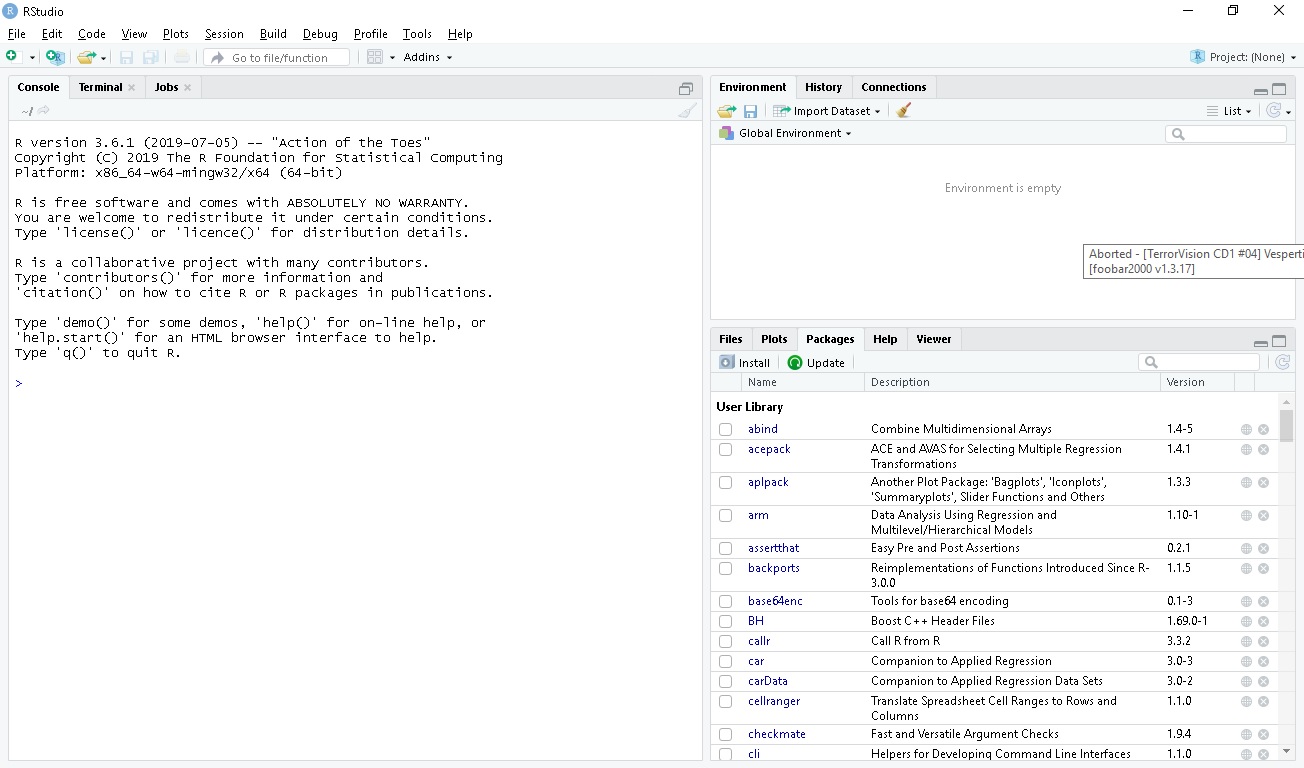Image resolution: width=1304 pixels, height=768 pixels.
Task: Check the BH package checkbox
Action: [724, 621]
